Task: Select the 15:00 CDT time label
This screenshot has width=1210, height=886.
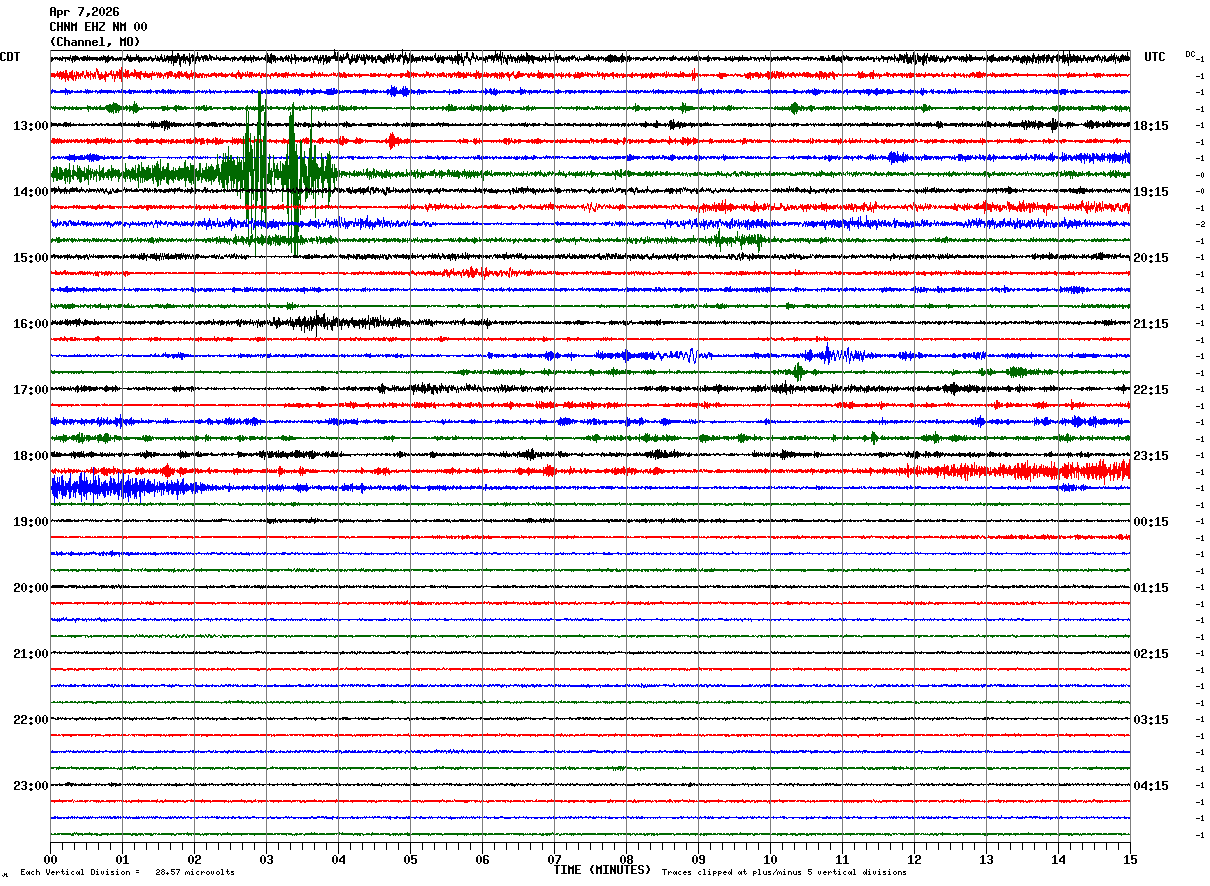Action: click(31, 258)
